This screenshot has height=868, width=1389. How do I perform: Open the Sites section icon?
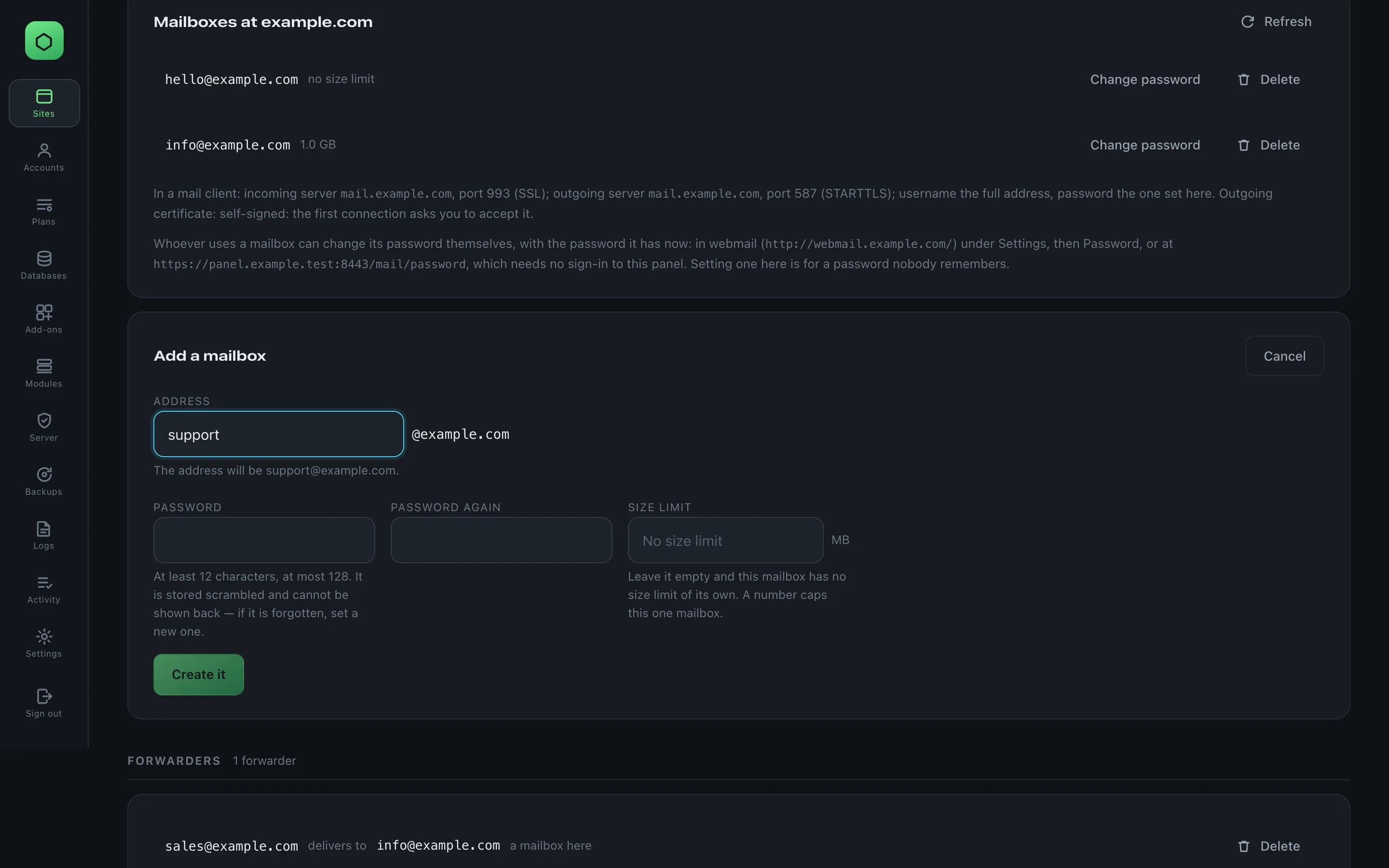[x=44, y=96]
